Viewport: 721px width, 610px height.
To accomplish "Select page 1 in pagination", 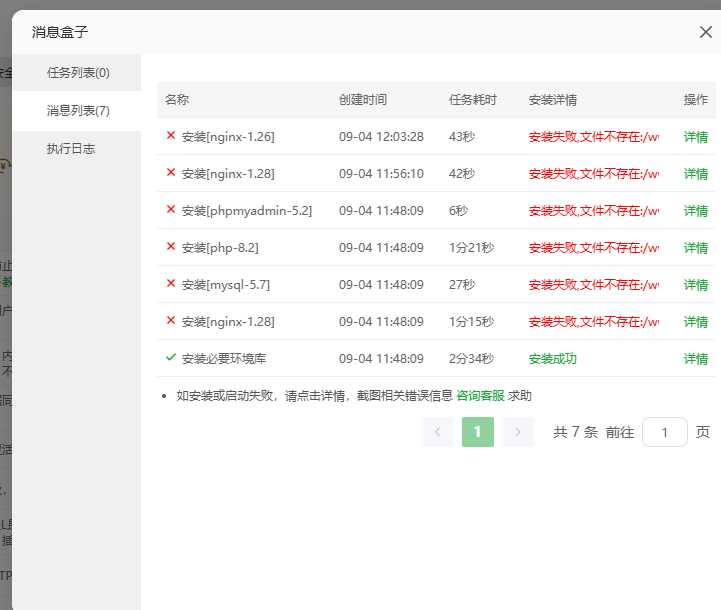I will tap(478, 432).
